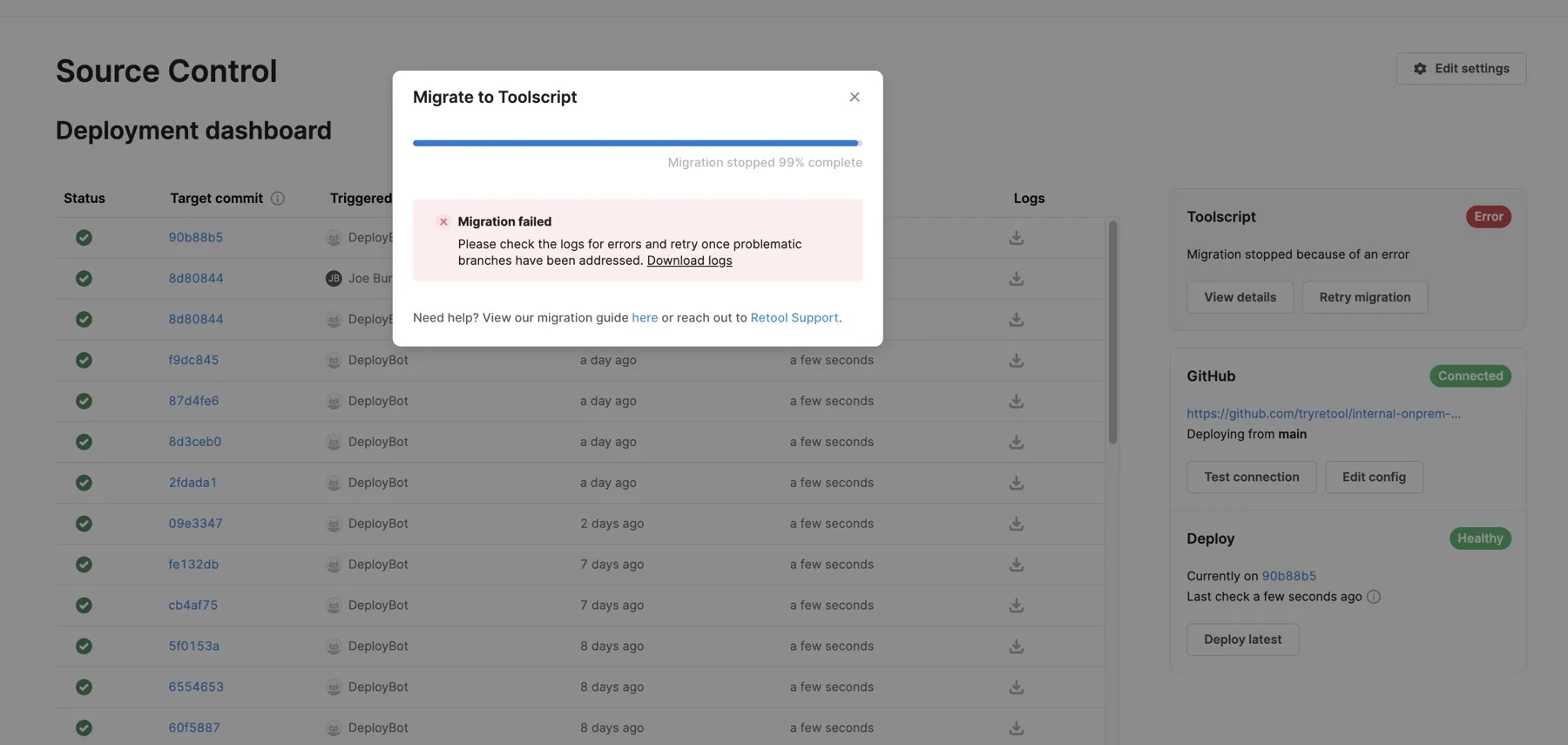Click the Download logs link

(x=689, y=261)
